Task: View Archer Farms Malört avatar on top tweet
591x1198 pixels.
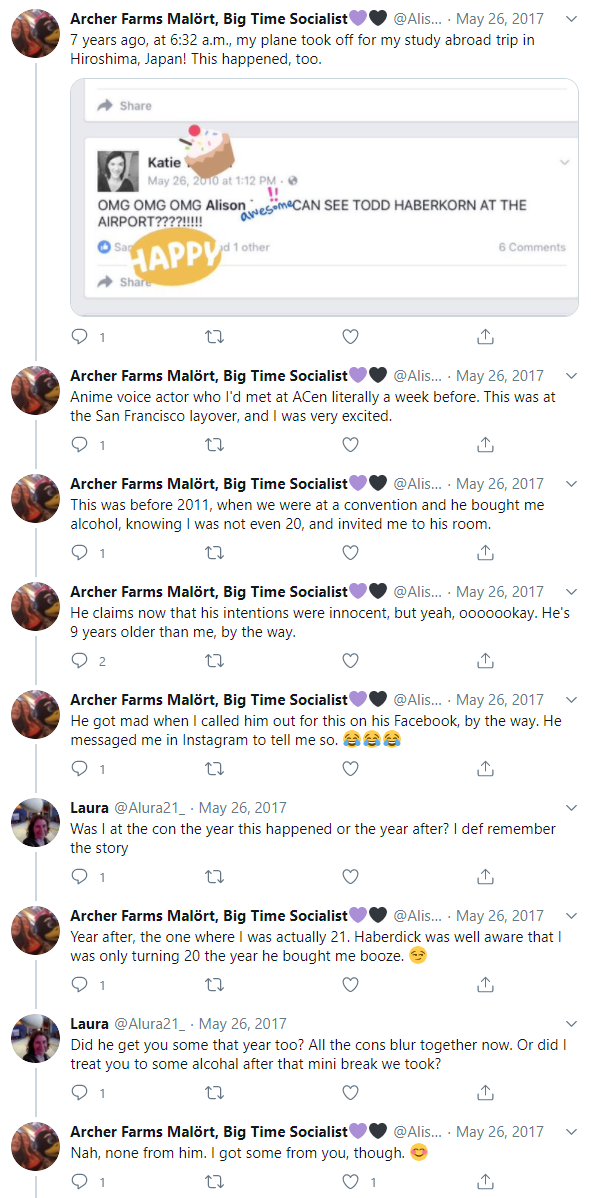Action: pos(35,31)
